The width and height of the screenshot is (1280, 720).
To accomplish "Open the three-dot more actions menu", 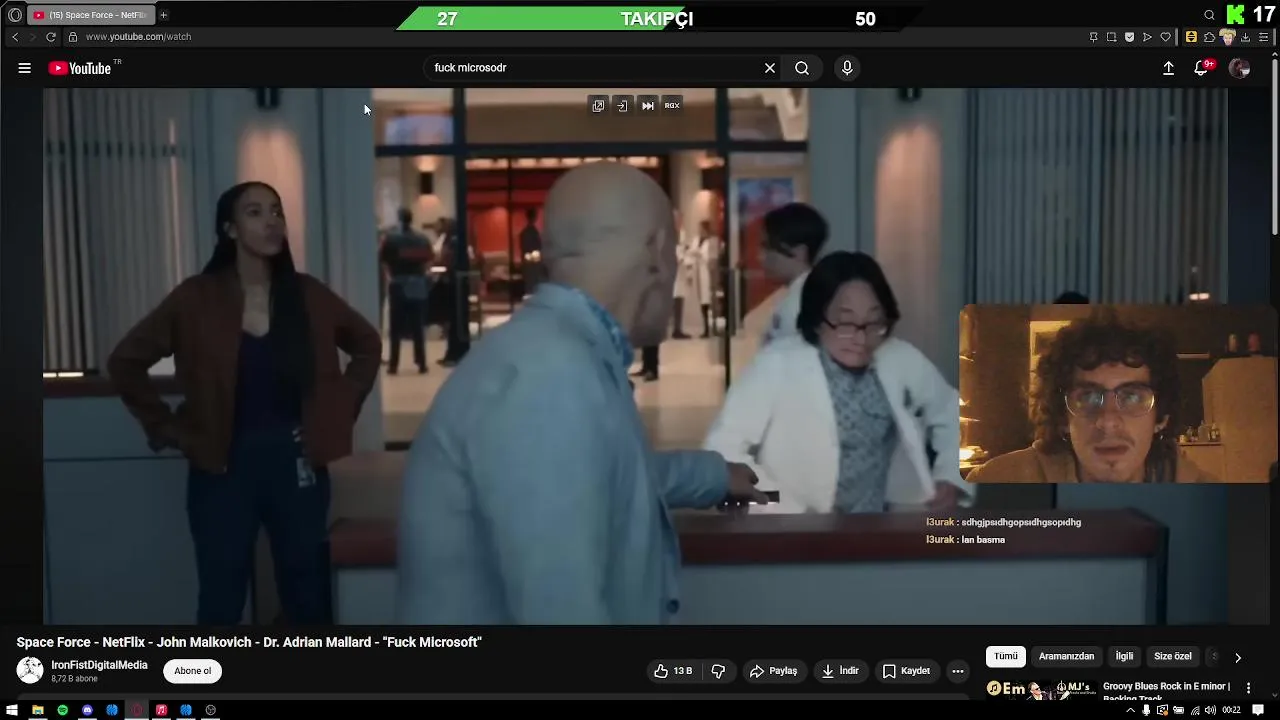I will pyautogui.click(x=957, y=671).
